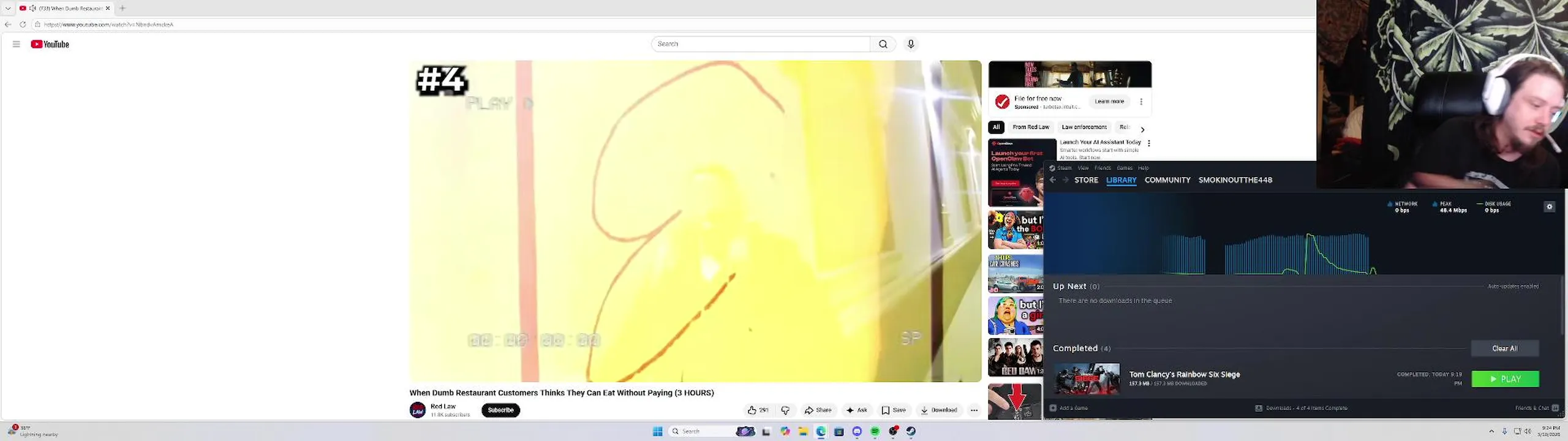Click the Windows taskbar search box
The height and width of the screenshot is (441, 1568).
tap(712, 432)
